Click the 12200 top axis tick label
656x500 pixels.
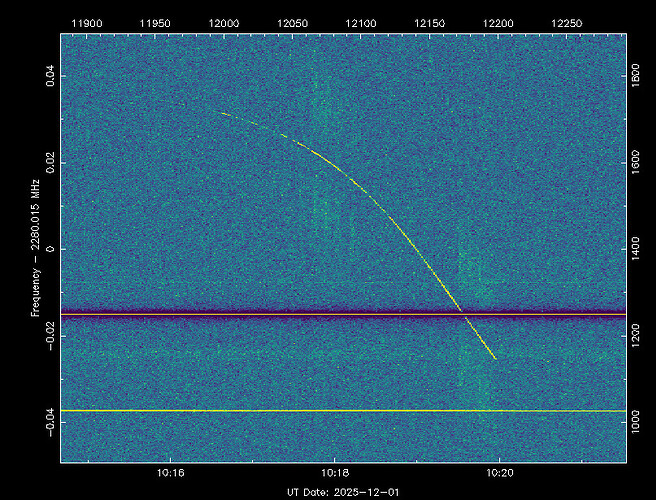point(497,22)
